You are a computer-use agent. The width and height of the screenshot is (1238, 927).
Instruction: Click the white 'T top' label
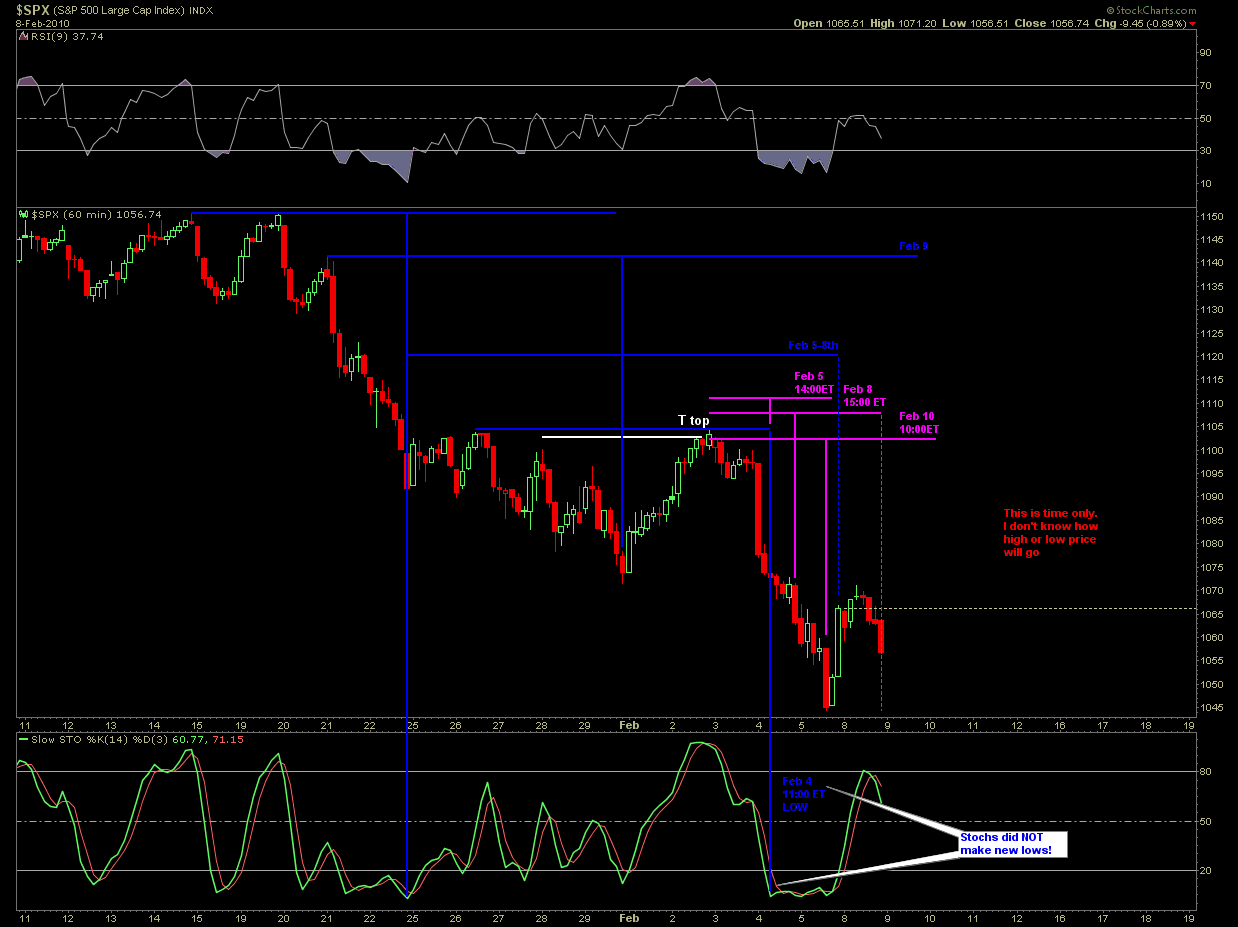click(x=693, y=420)
